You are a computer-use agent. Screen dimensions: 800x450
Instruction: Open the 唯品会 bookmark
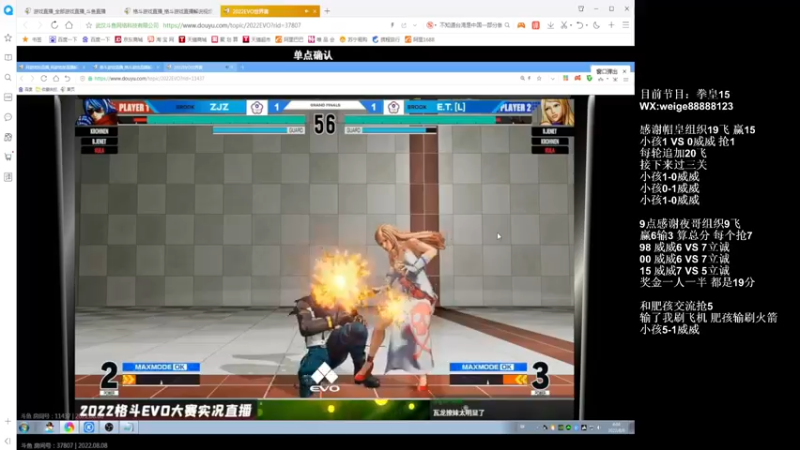[321, 39]
